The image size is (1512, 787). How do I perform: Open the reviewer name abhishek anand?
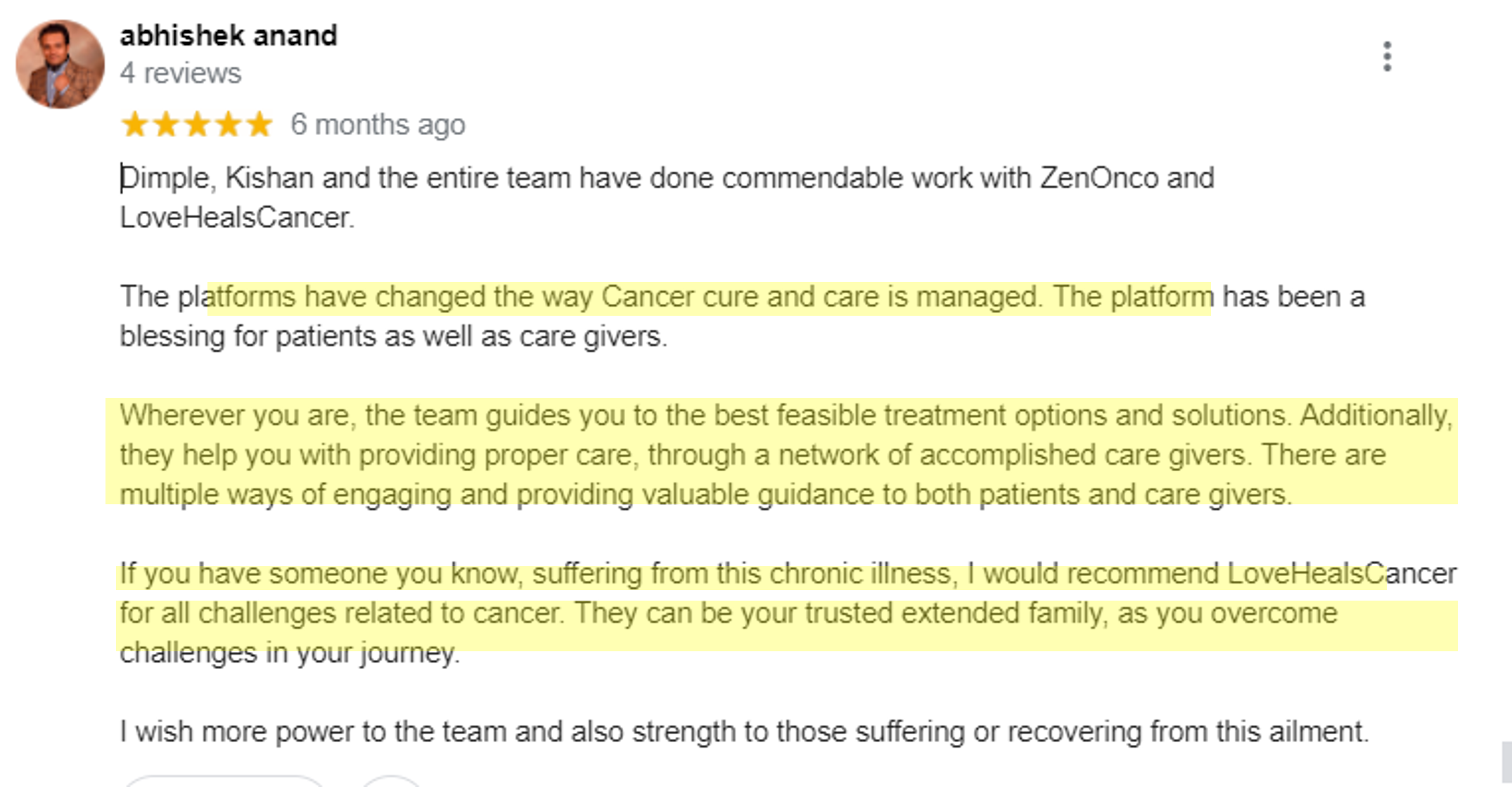click(229, 35)
